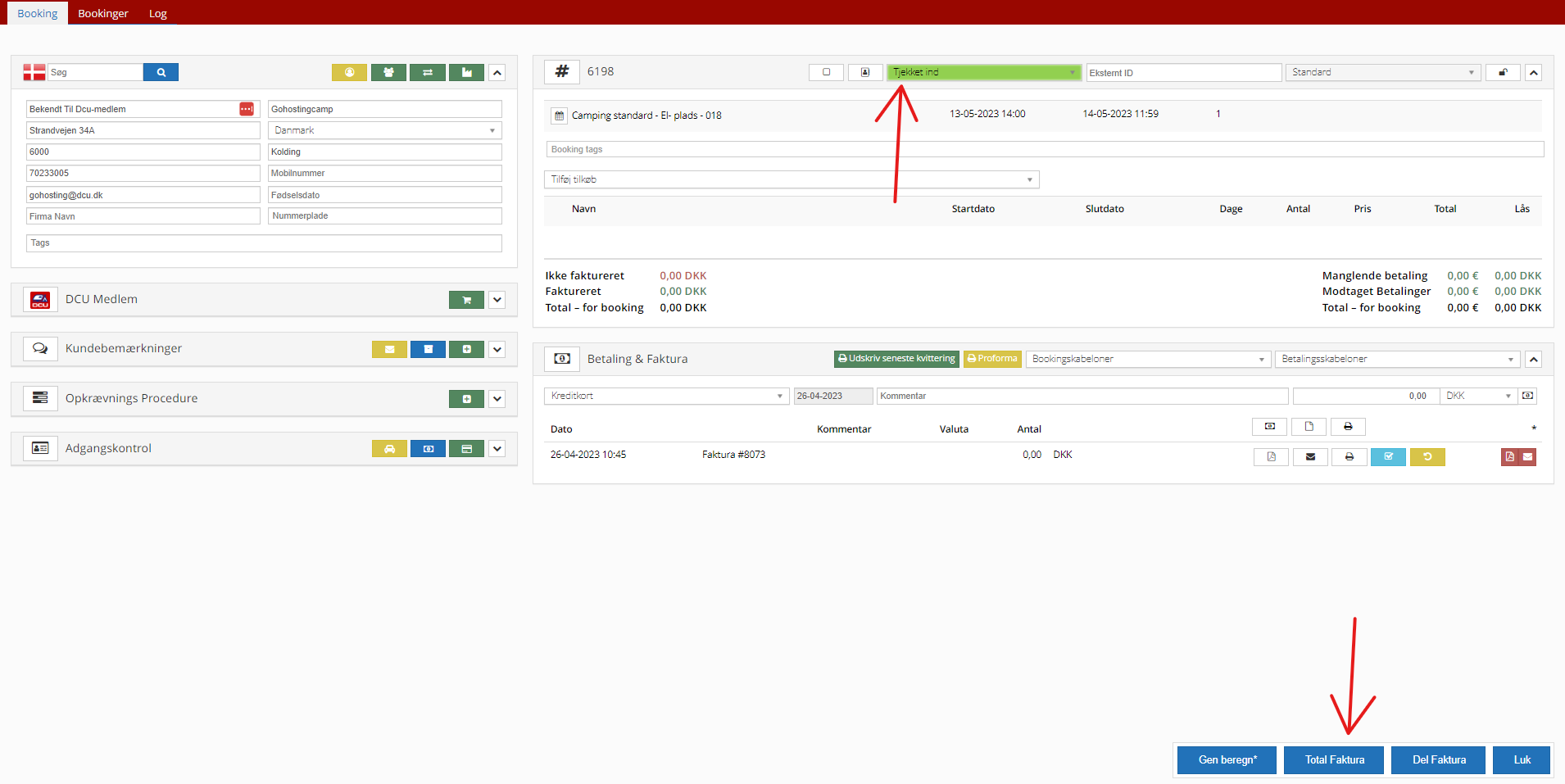Click the green shopping cart icon in DCU Medlem
The image size is (1565, 784).
click(x=466, y=300)
